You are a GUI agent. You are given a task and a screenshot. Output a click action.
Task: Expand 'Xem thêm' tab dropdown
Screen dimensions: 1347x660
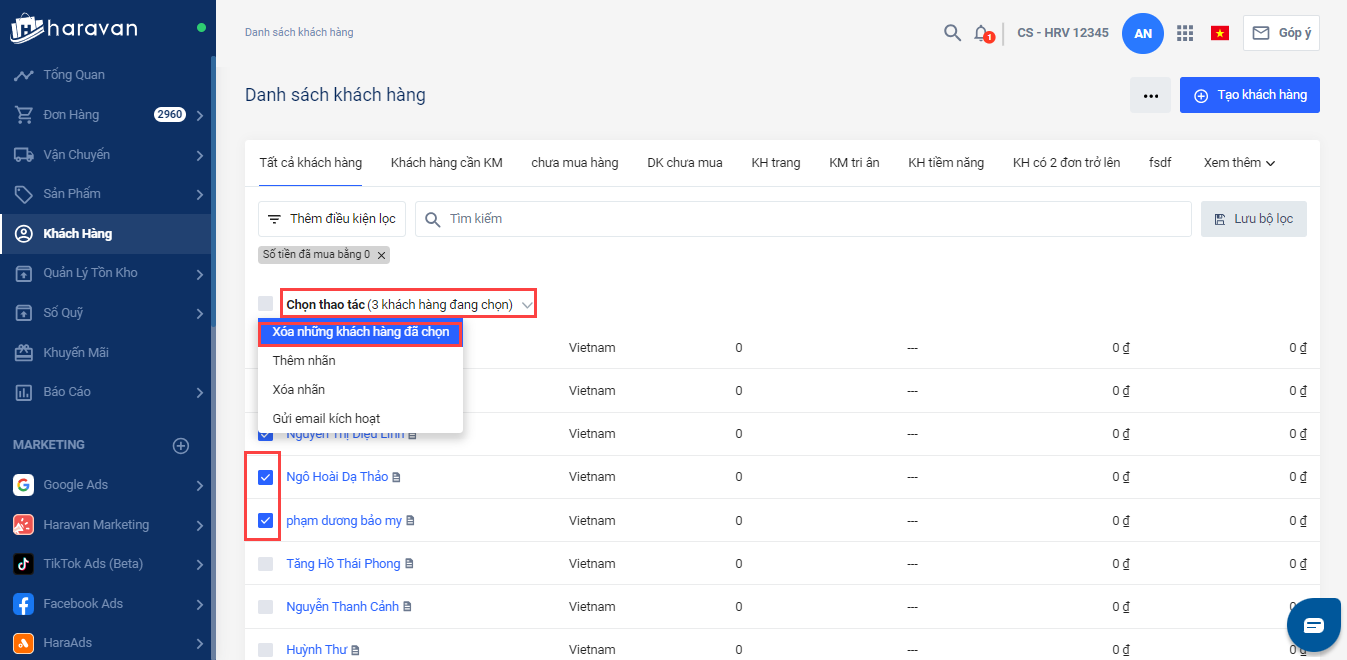1239,162
